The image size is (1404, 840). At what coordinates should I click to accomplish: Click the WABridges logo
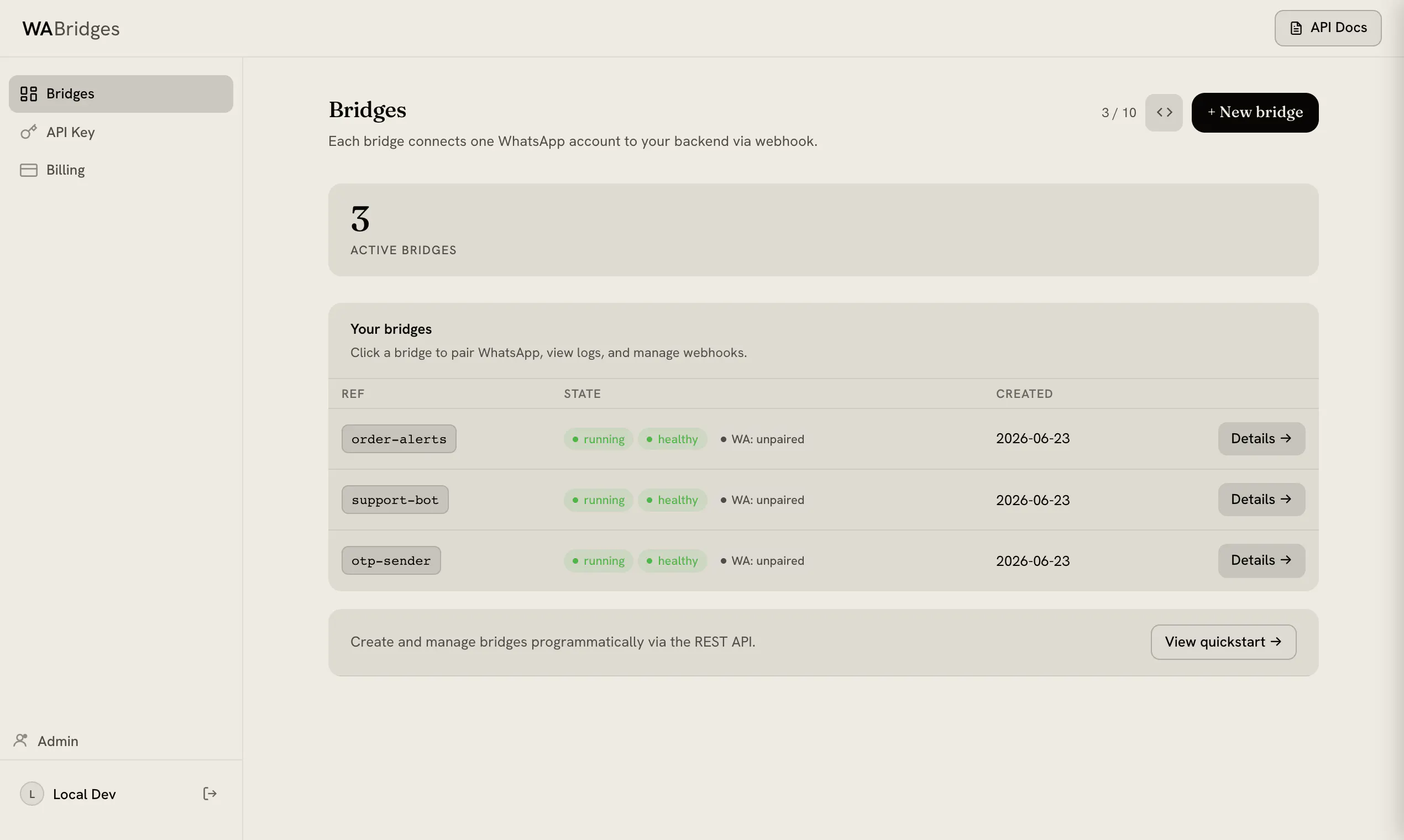[x=71, y=28]
